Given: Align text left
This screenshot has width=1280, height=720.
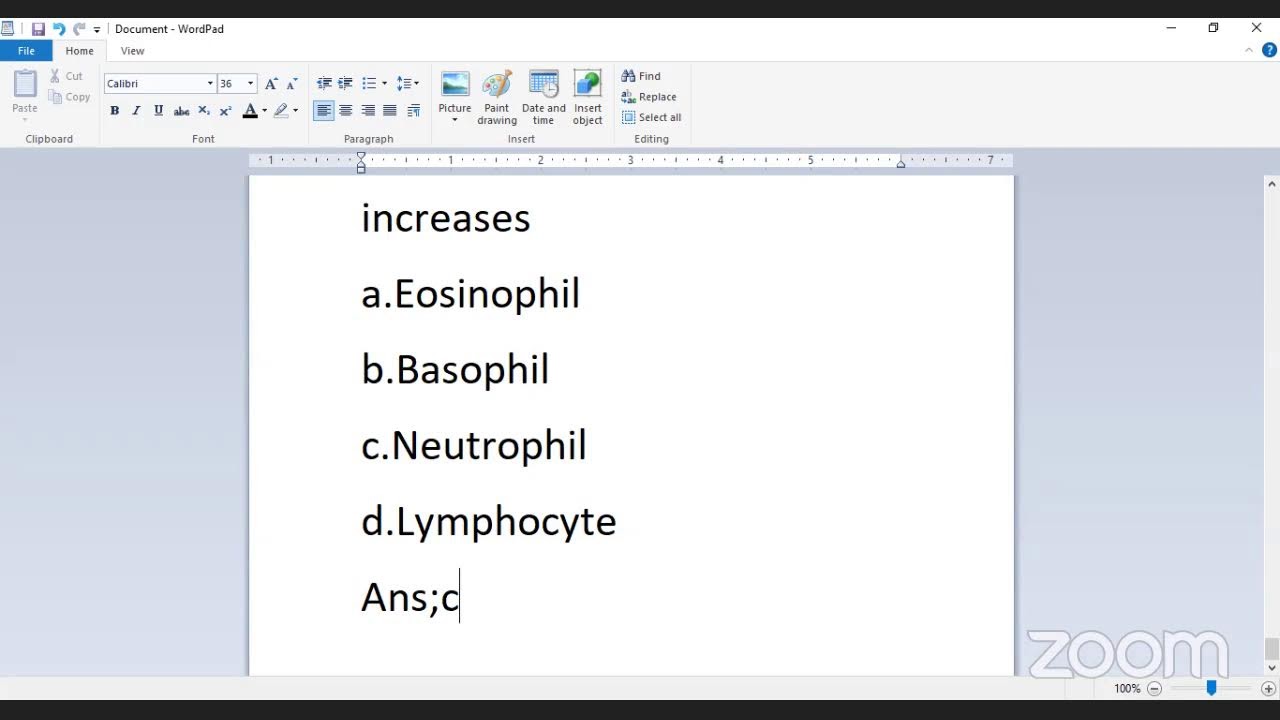Looking at the screenshot, I should point(324,111).
